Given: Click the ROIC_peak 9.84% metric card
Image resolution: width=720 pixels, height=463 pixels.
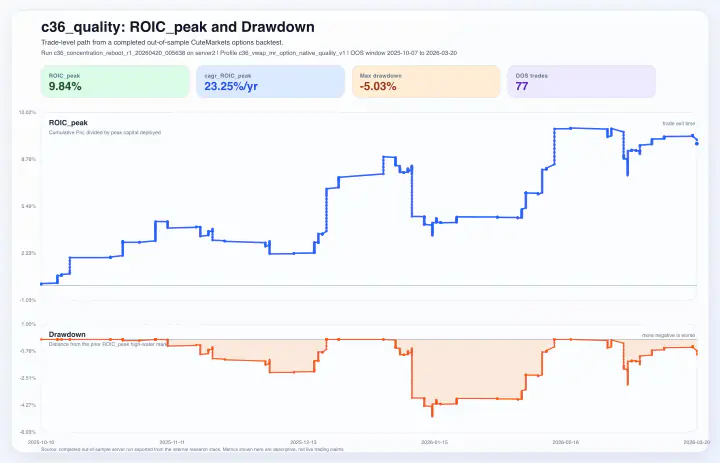Looking at the screenshot, I should tap(115, 82).
